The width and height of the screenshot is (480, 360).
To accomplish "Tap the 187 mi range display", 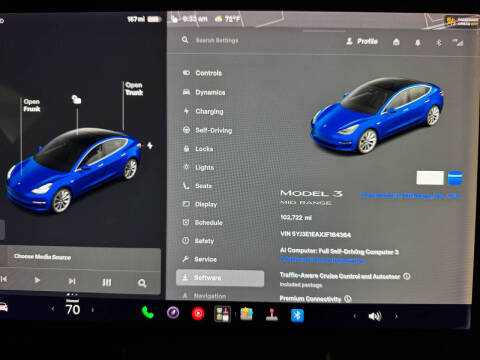I will (x=136, y=19).
